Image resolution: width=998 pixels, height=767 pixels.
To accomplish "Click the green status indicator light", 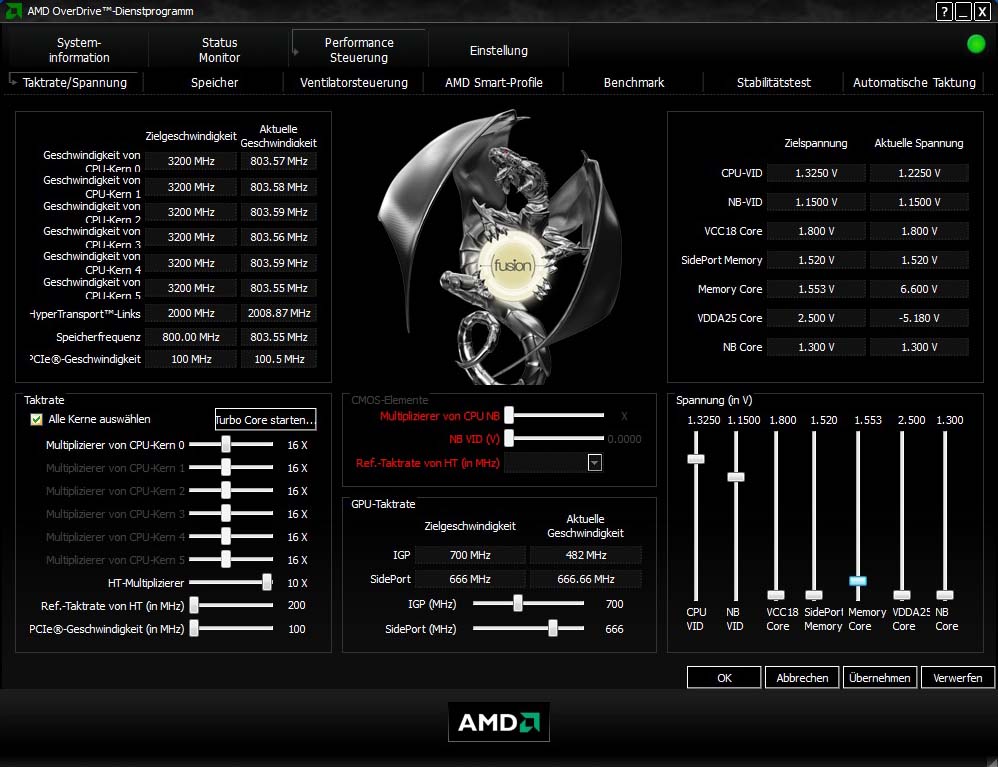I will point(976,44).
